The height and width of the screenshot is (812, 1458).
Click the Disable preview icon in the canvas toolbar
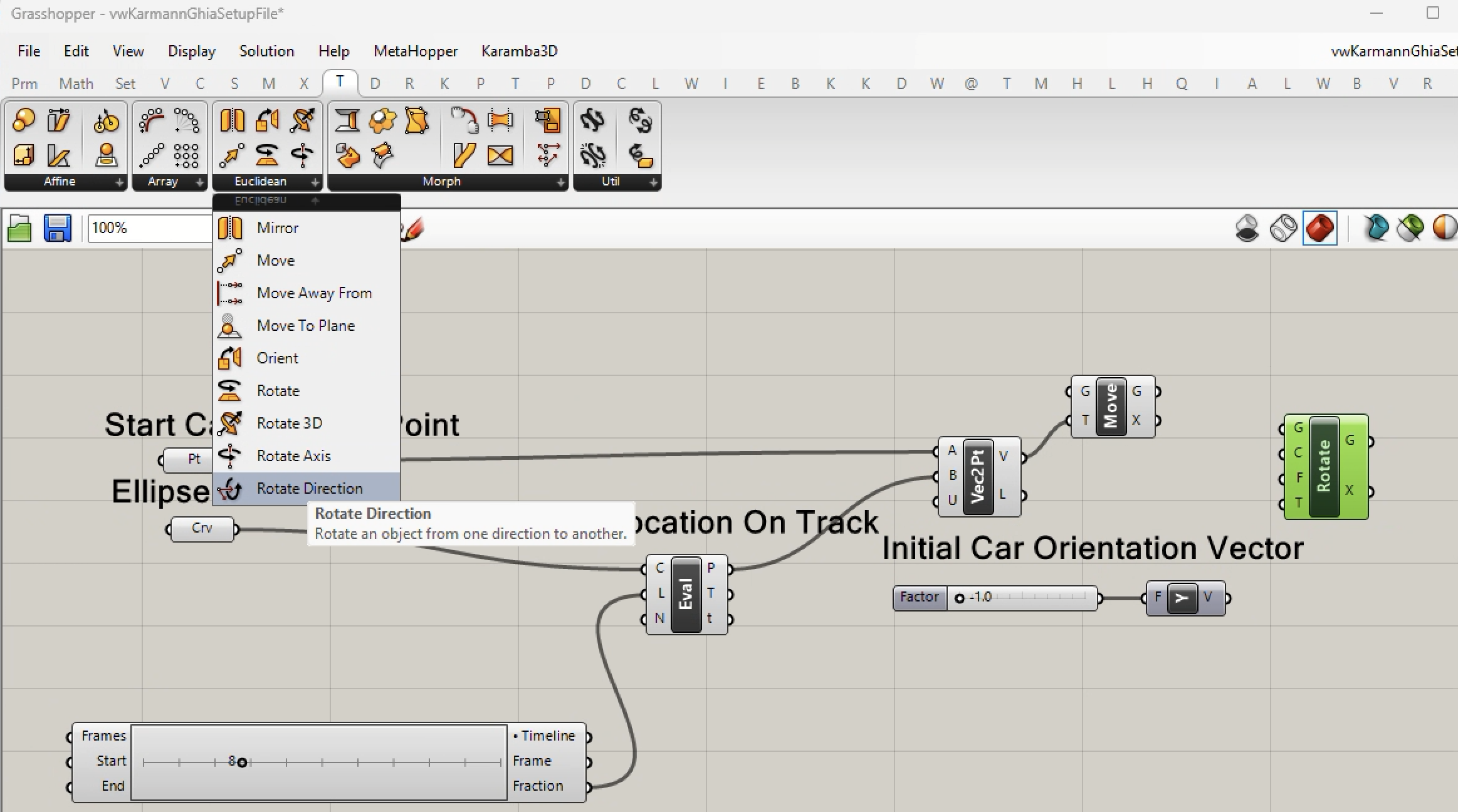[1247, 228]
